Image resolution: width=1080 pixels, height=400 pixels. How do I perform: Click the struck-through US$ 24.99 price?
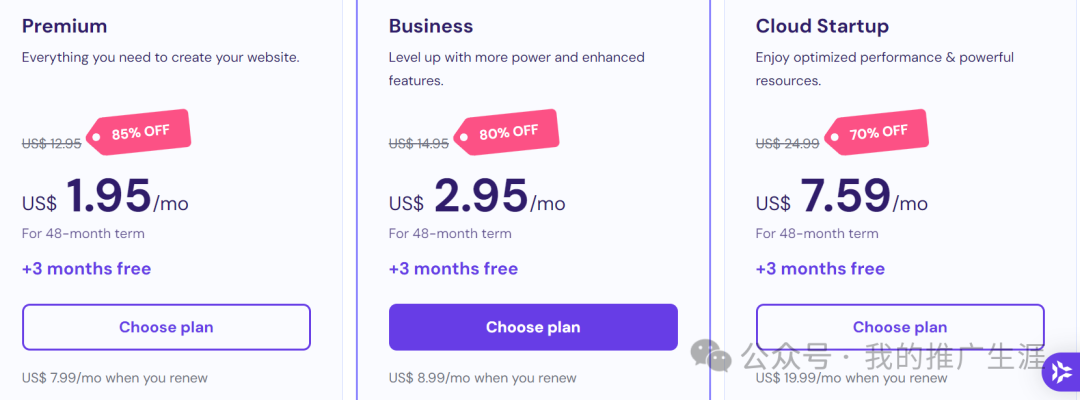(788, 144)
